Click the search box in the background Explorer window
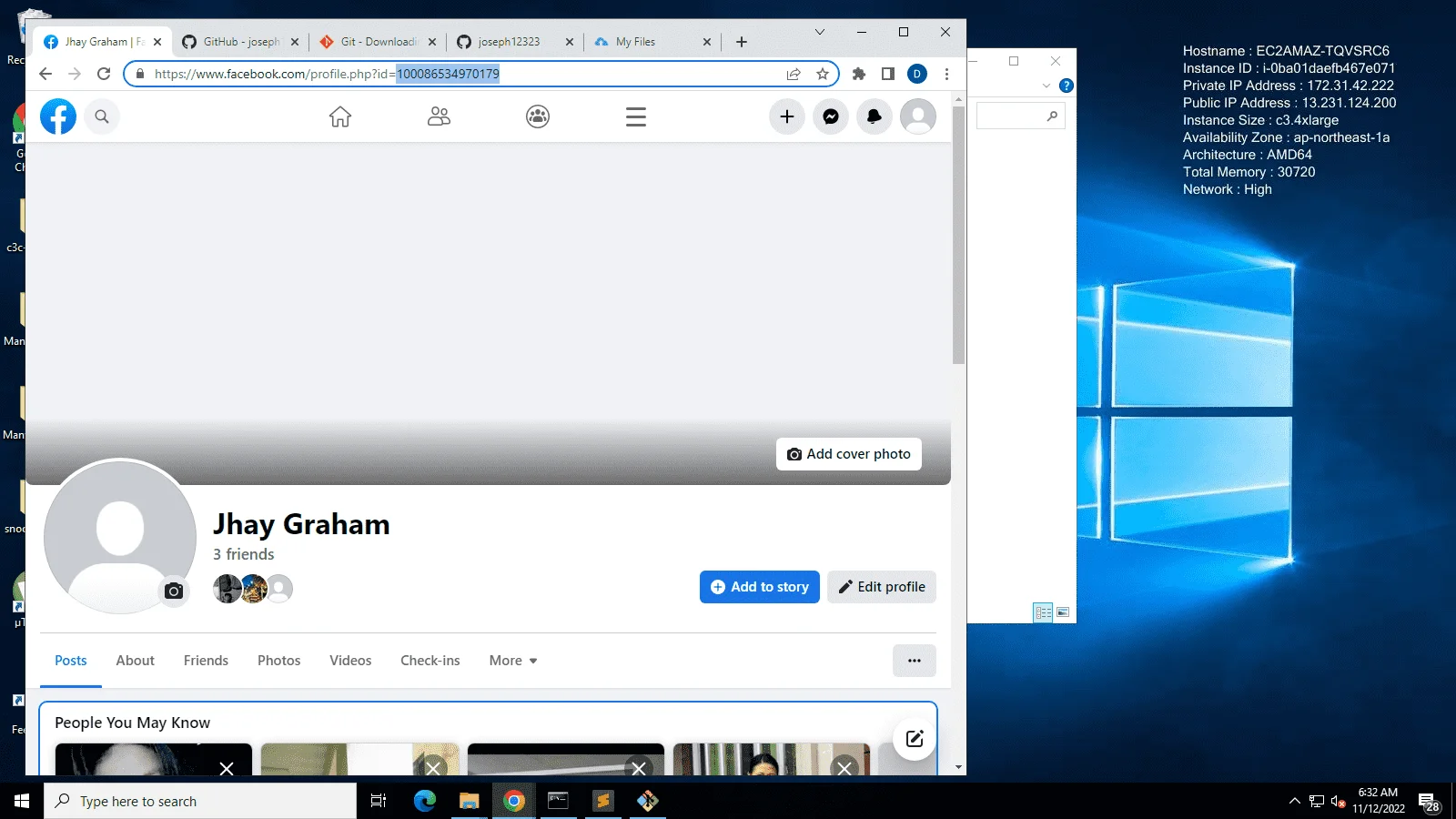1456x819 pixels. tap(1020, 116)
